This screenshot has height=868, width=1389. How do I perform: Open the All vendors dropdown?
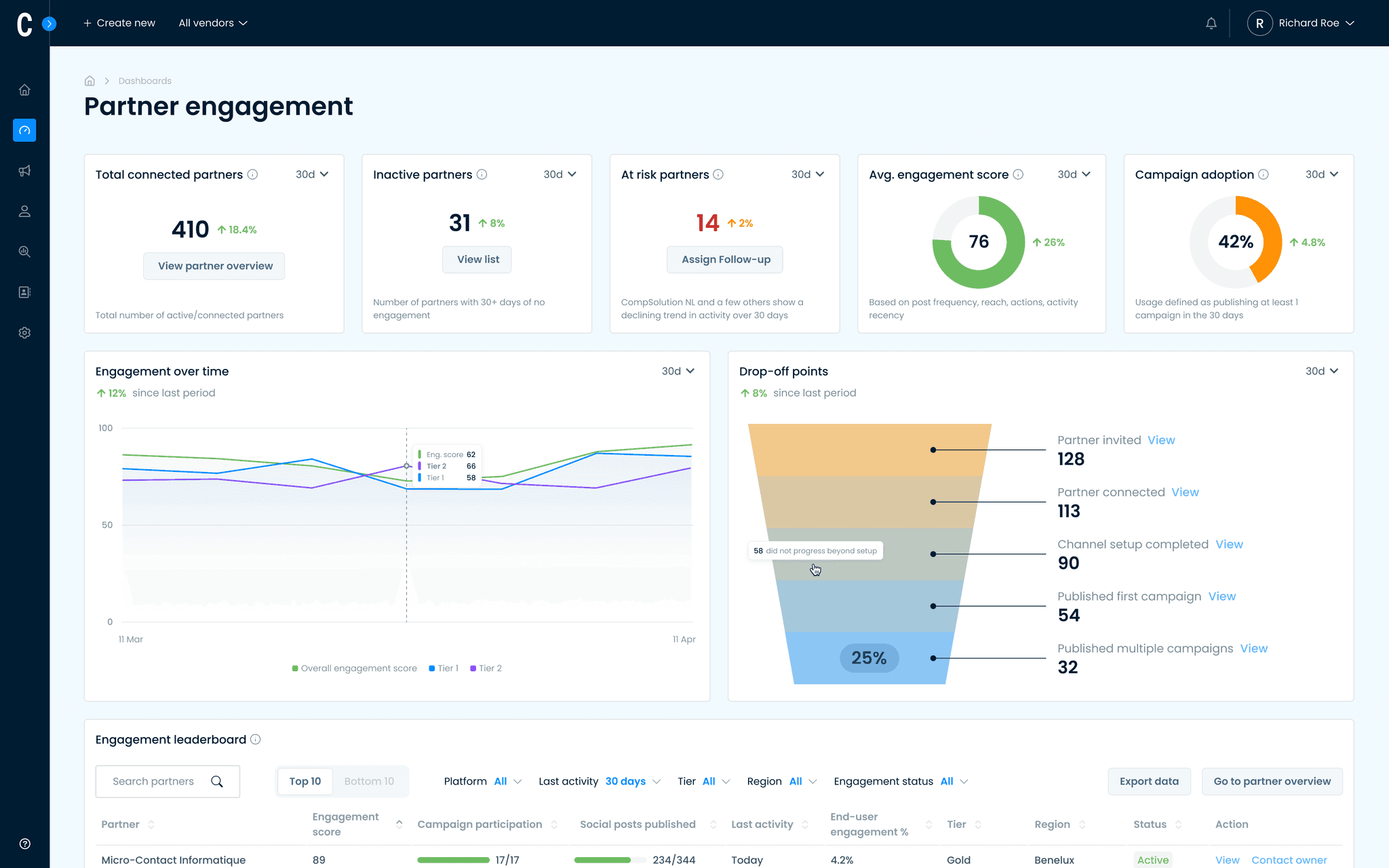[213, 23]
